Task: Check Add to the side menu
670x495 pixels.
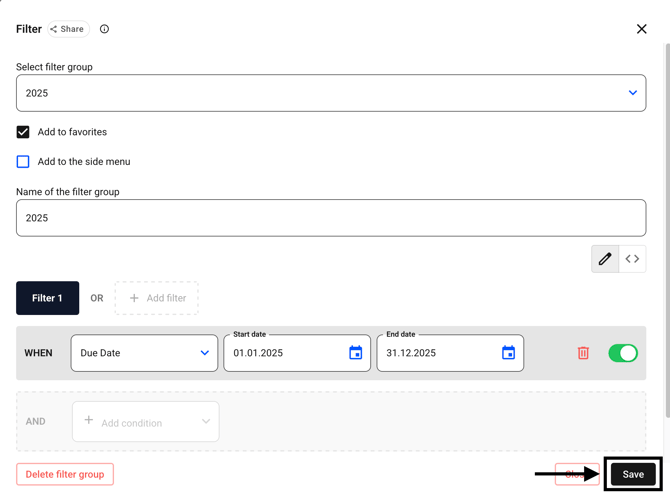Action: pyautogui.click(x=23, y=162)
